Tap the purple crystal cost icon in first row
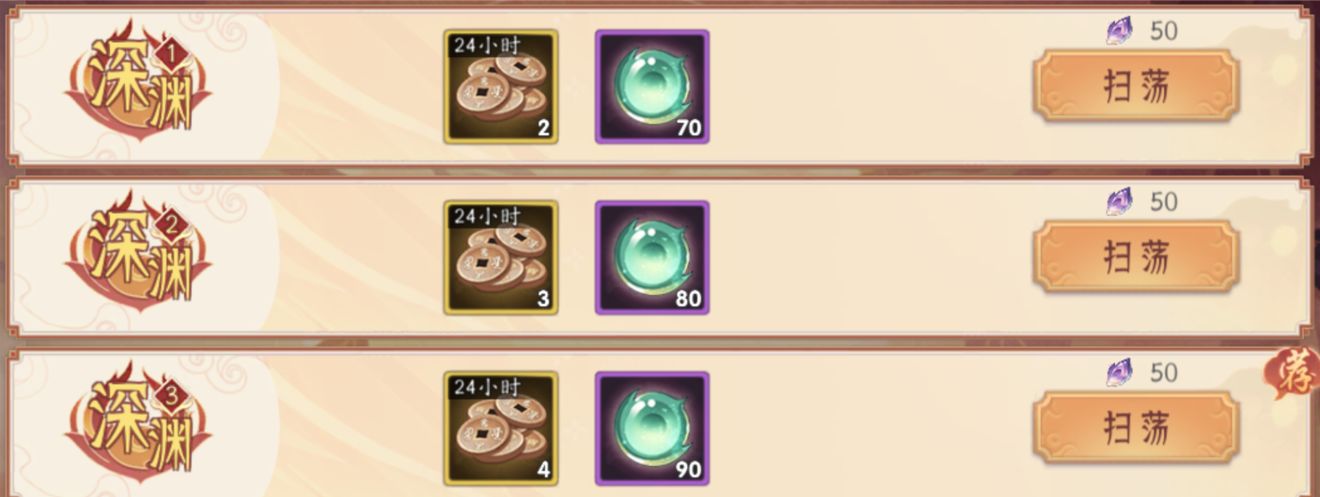 click(1121, 31)
